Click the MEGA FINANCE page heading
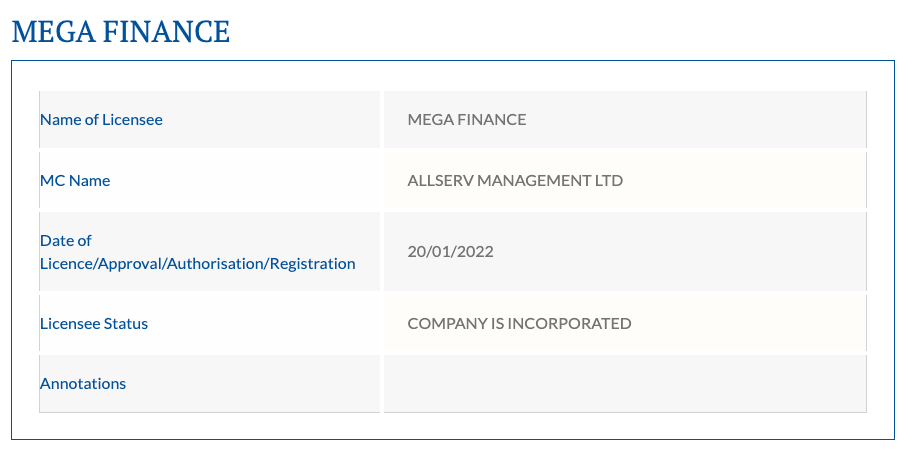Viewport: 917px width, 451px height. pos(120,31)
